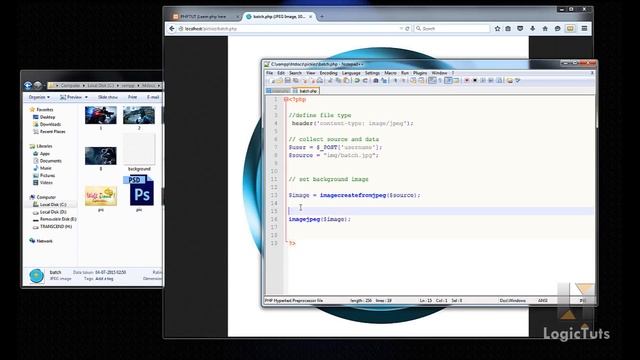Expand the Preview dropdown arrow in Explorer
Screen dimensions: 640x360
(86, 97)
